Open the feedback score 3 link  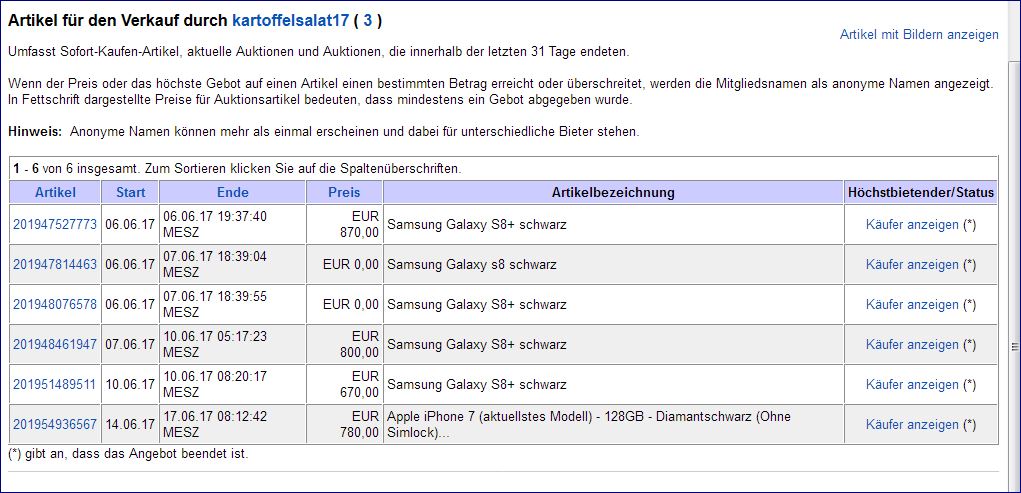(x=368, y=21)
